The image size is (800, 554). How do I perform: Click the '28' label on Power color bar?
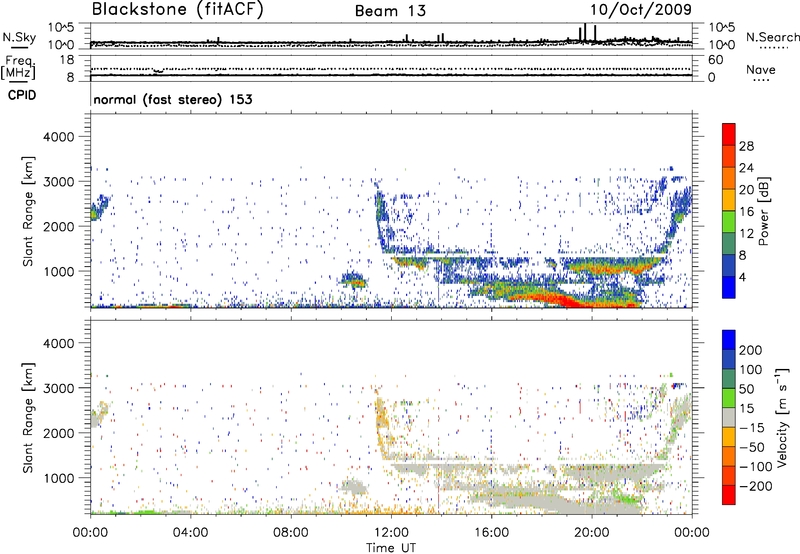(746, 146)
